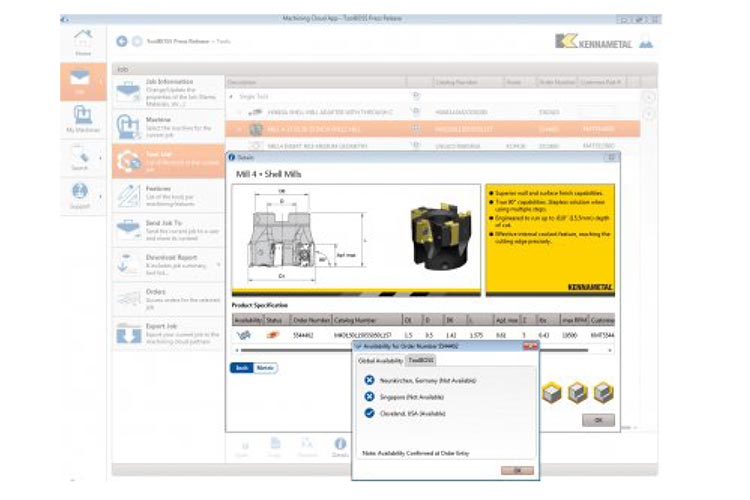Viewport: 750px width, 500px height.
Task: Open Features in the Job menu
Action: click(168, 196)
